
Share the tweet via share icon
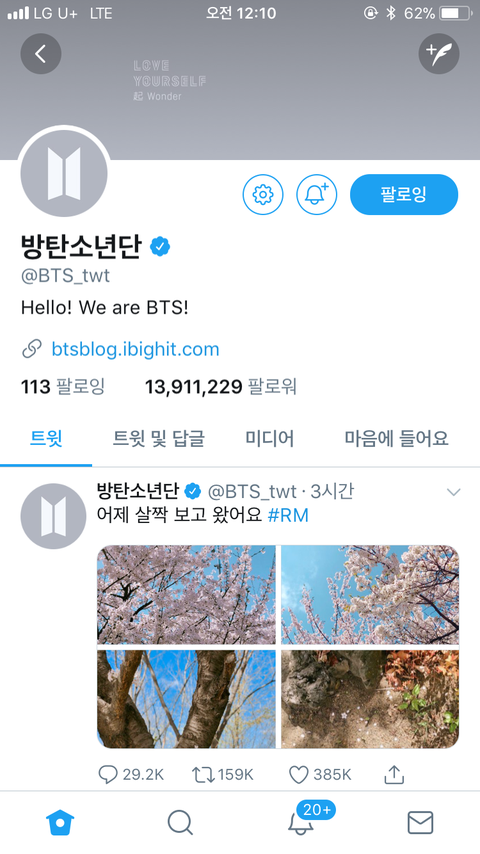pyautogui.click(x=394, y=774)
